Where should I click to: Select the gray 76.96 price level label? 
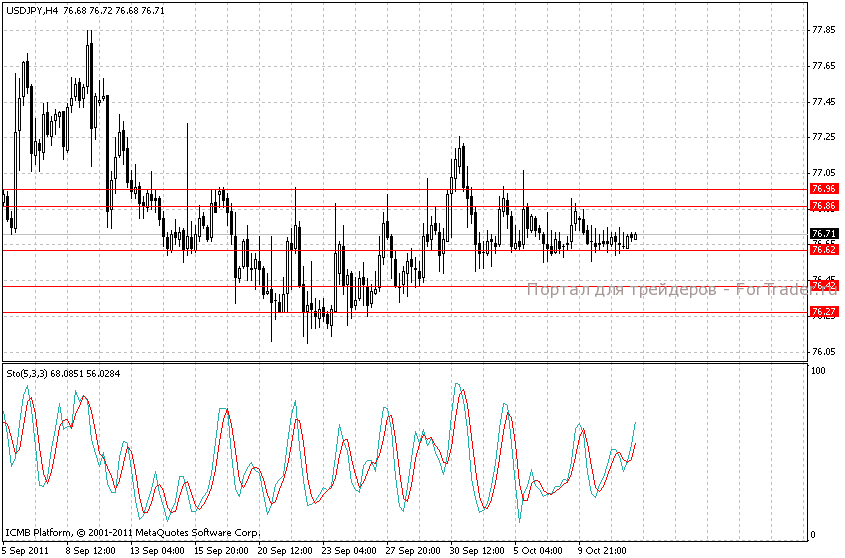tap(824, 189)
